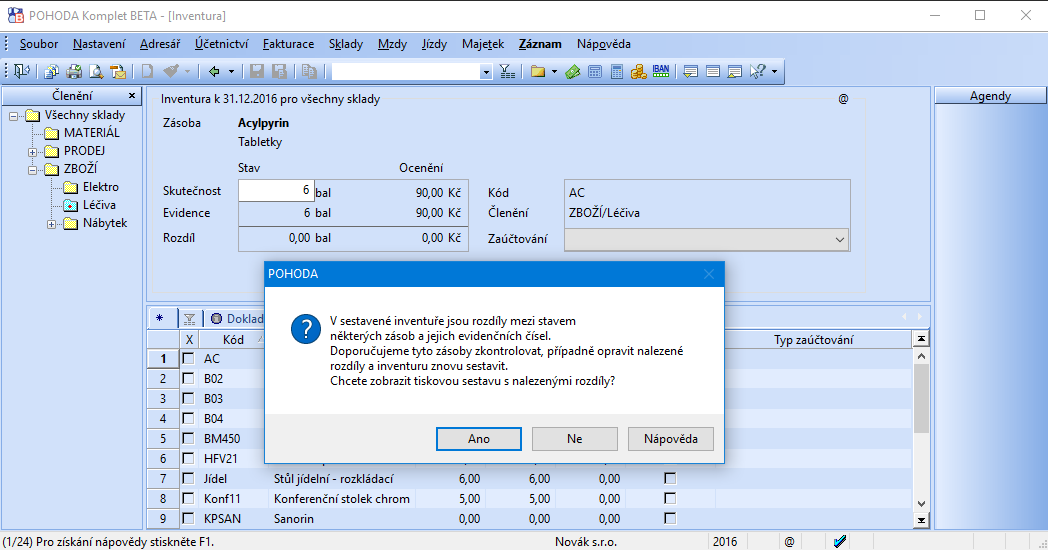
Task: Click the Agendy panel header
Action: pos(990,96)
